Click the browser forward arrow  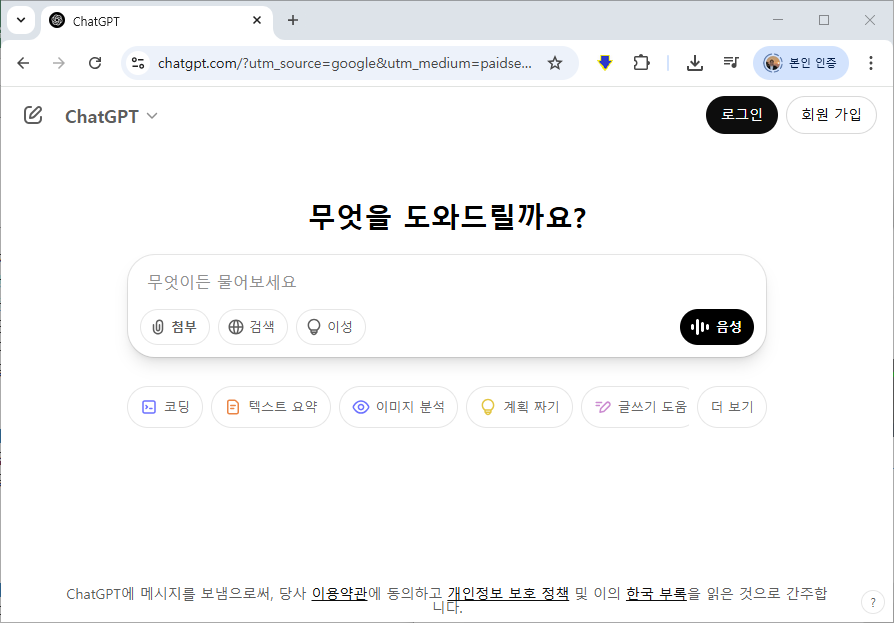click(x=59, y=63)
